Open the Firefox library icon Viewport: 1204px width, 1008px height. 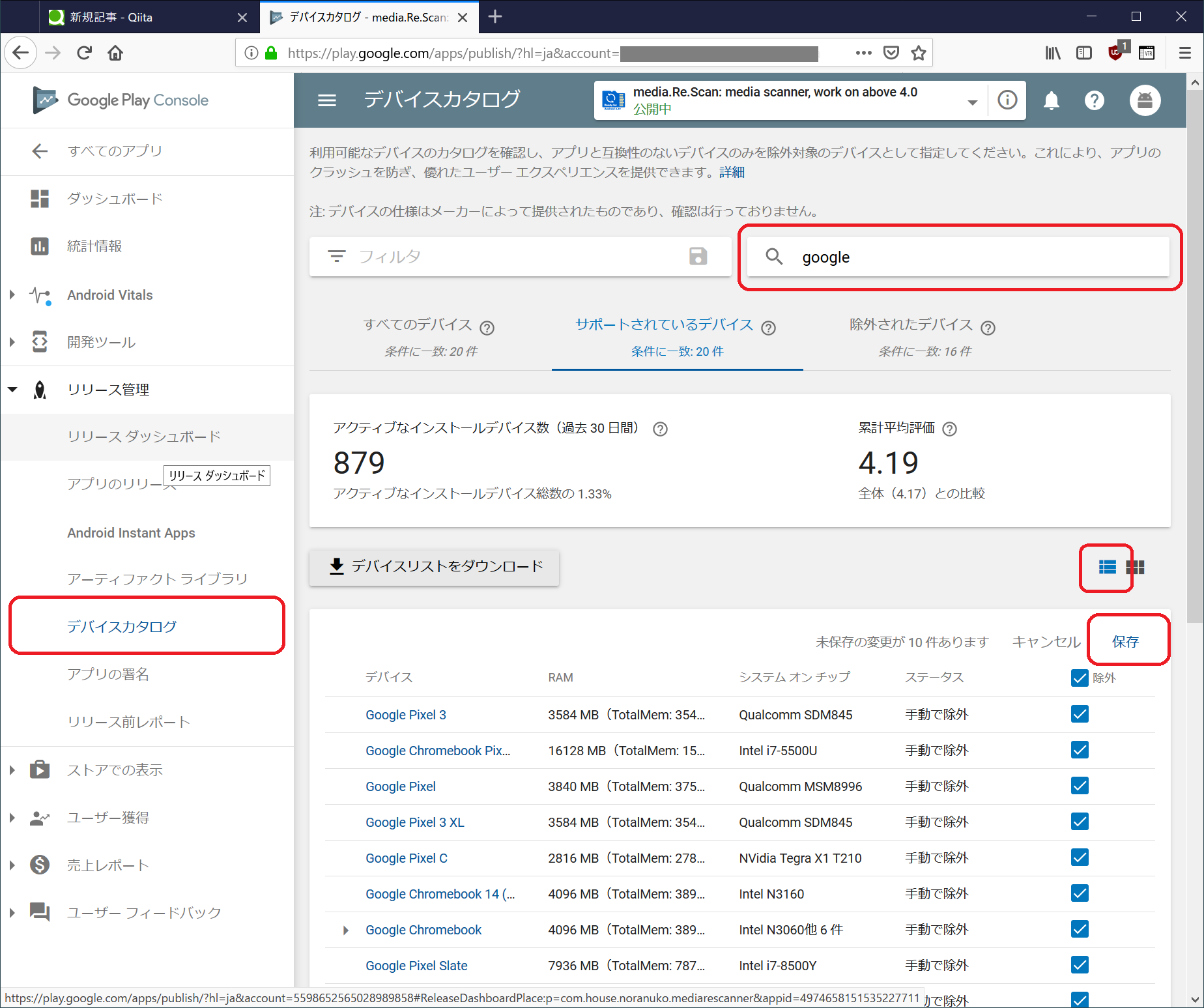[x=1053, y=53]
